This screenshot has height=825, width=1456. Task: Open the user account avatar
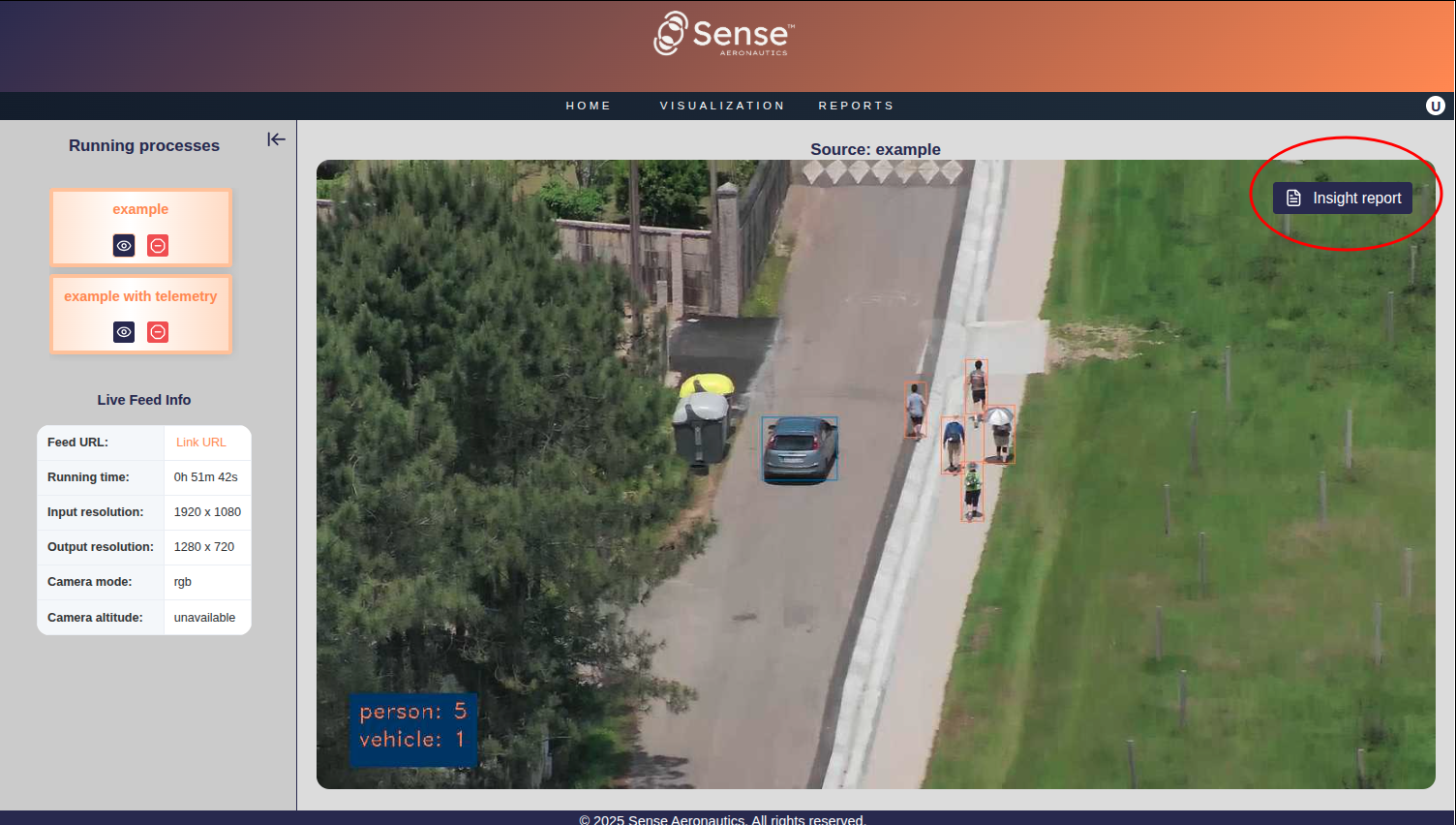[x=1435, y=106]
